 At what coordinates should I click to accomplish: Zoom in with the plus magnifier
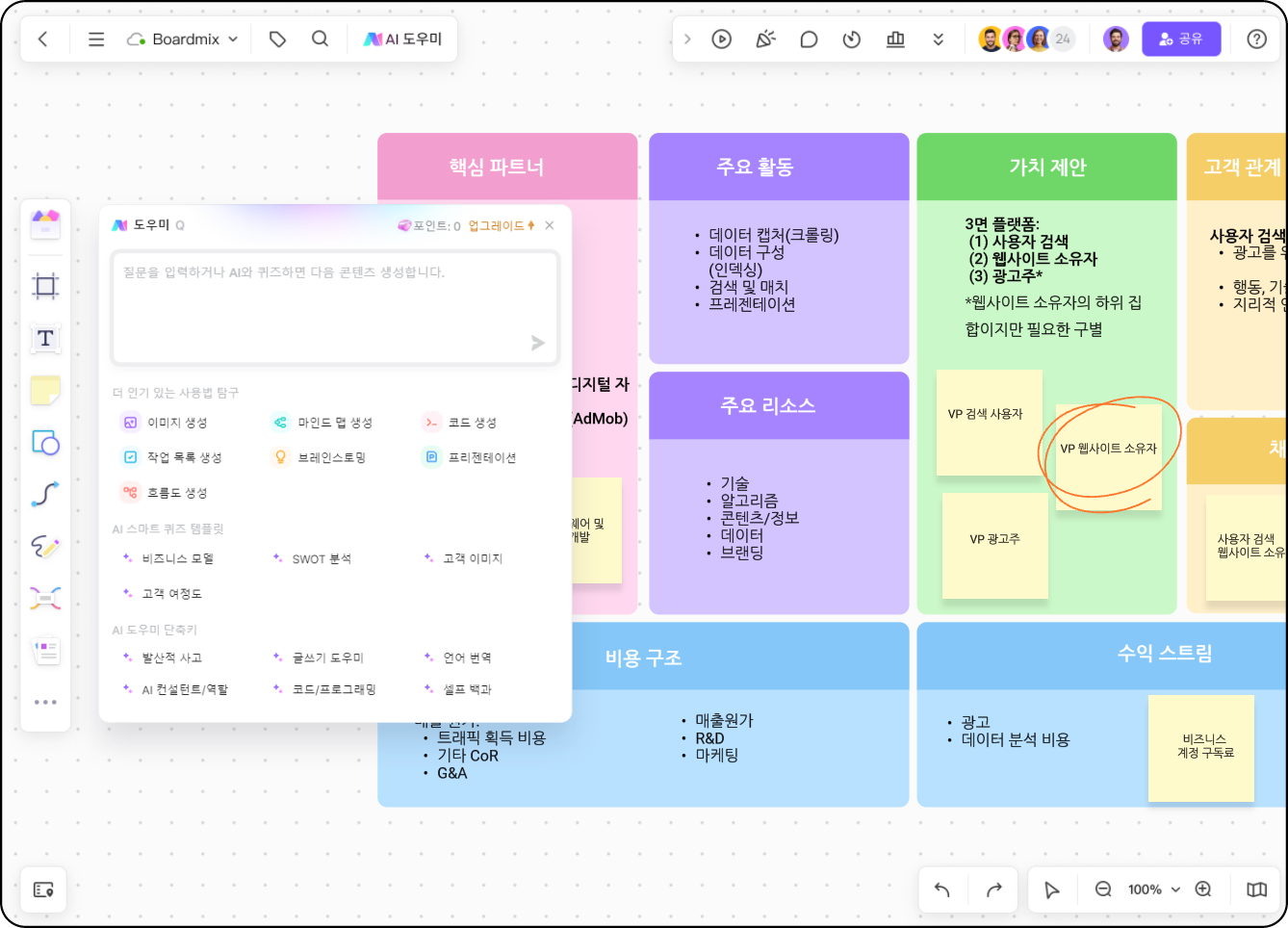[1203, 889]
